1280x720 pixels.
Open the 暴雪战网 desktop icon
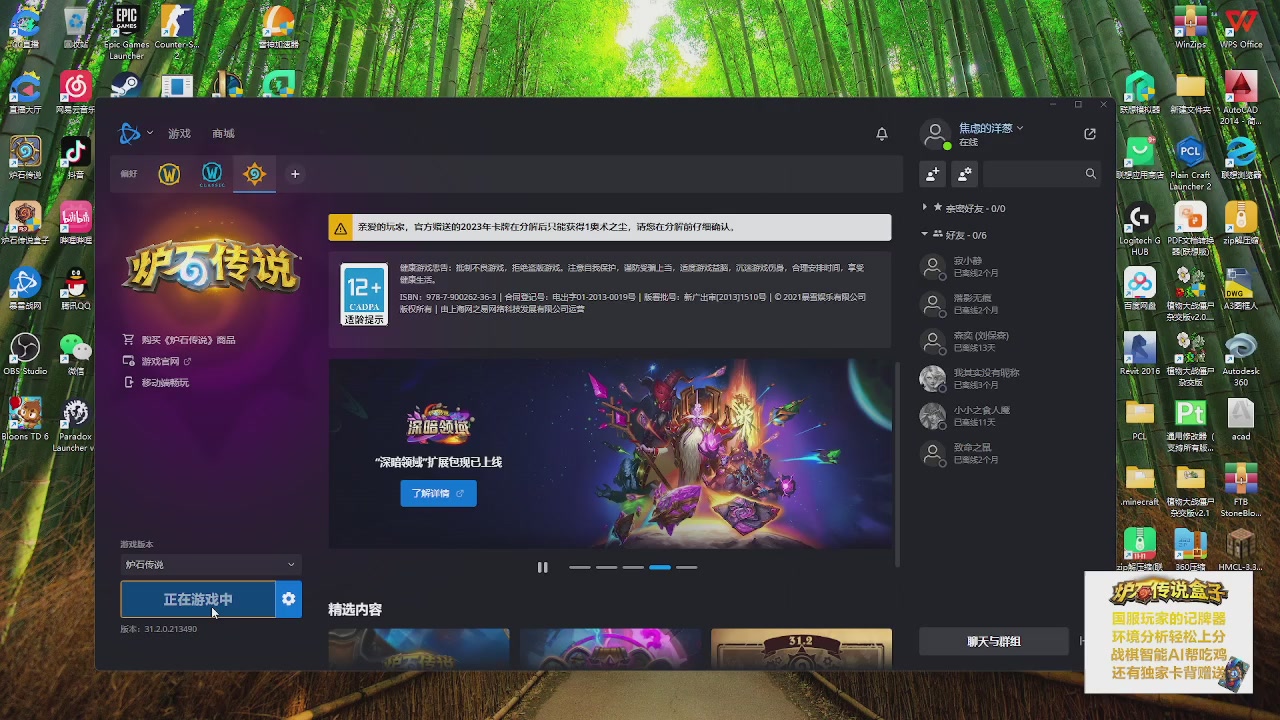click(25, 289)
